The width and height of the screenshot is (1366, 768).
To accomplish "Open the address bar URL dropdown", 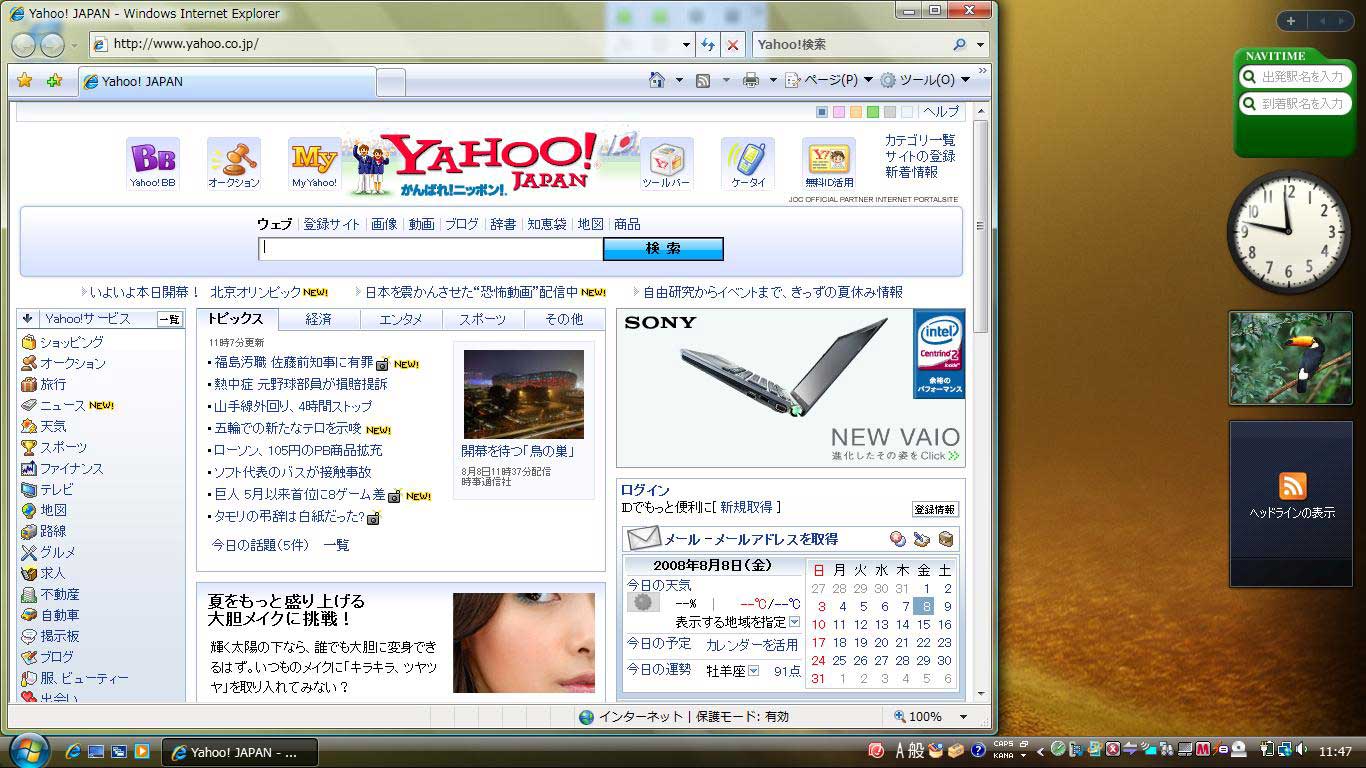I will (686, 45).
